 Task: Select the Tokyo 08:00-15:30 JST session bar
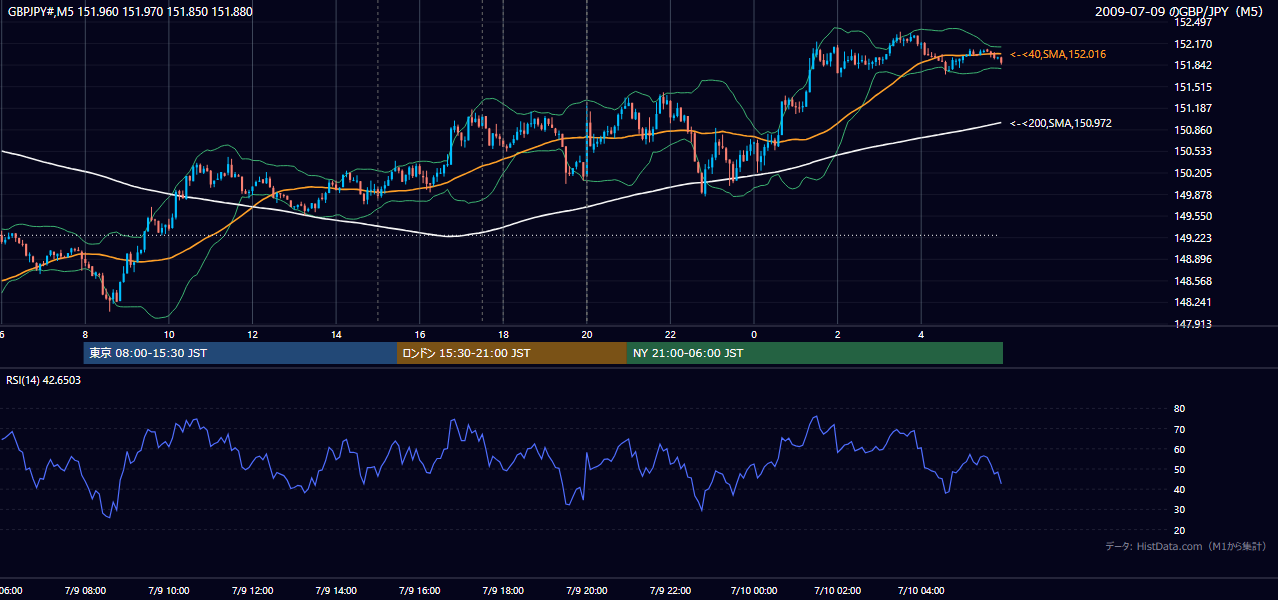tap(240, 353)
